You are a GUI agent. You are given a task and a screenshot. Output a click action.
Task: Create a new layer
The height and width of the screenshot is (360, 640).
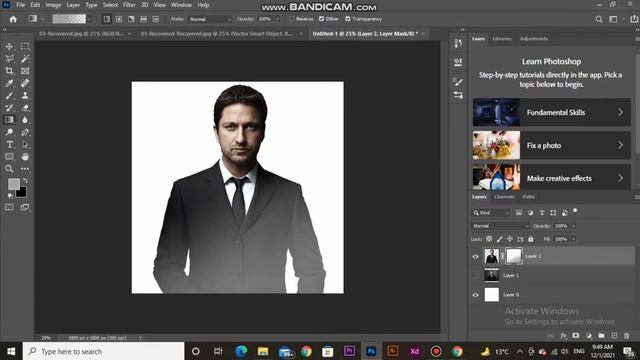coord(614,336)
